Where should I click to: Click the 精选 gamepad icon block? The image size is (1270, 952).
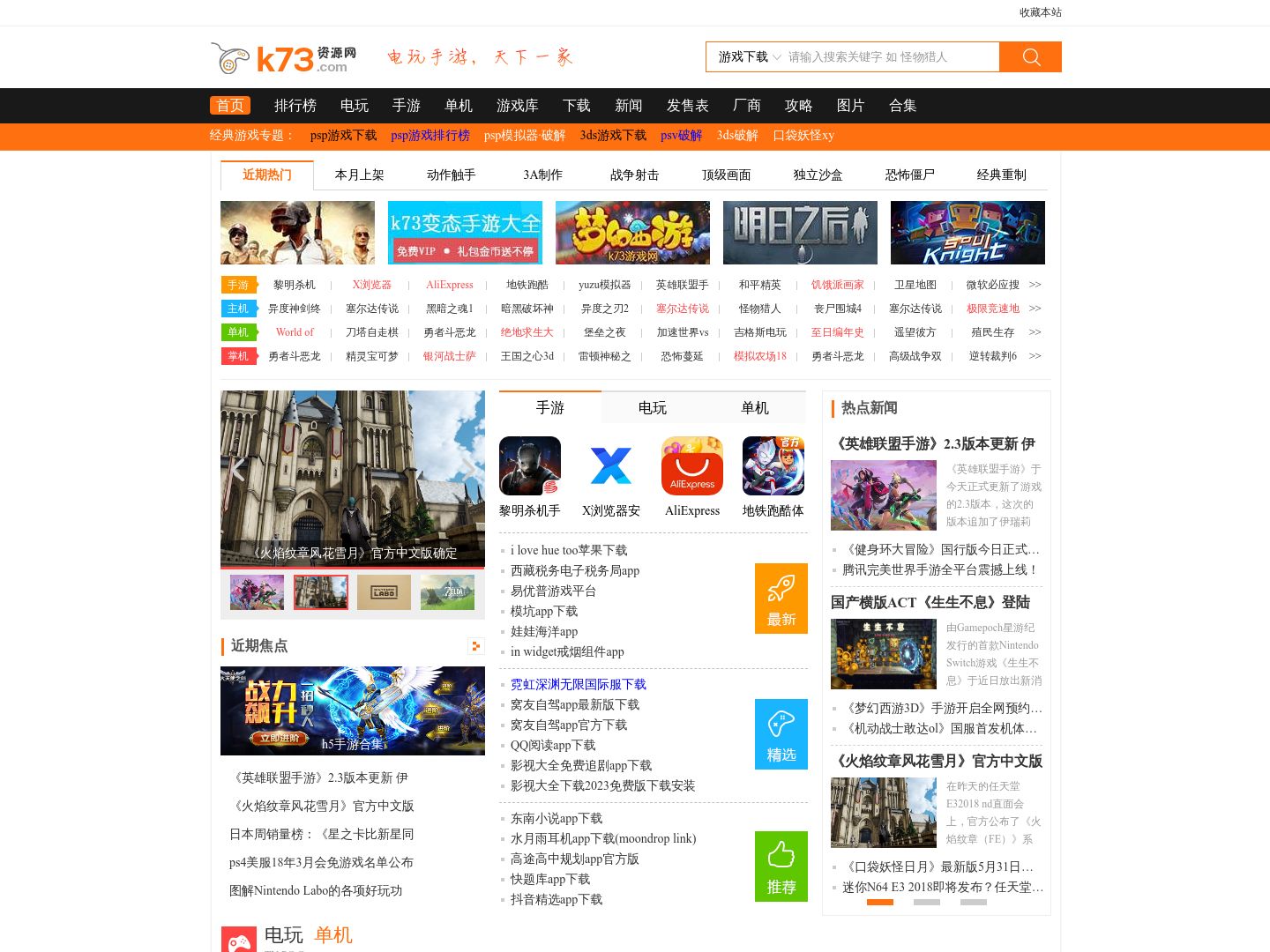(781, 734)
